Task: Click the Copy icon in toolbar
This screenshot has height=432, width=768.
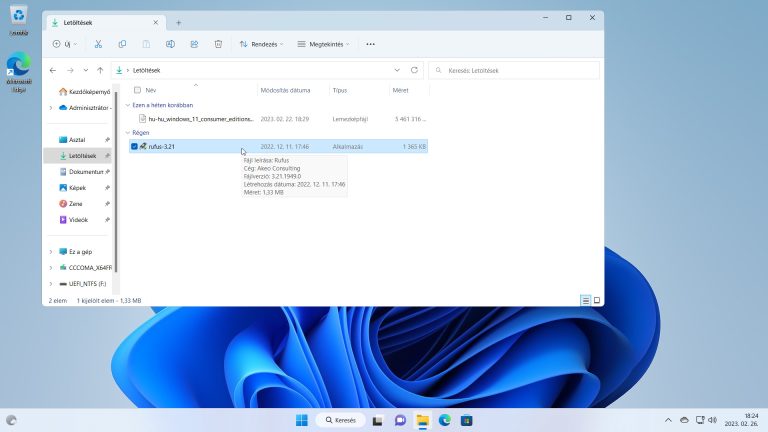Action: [x=122, y=44]
